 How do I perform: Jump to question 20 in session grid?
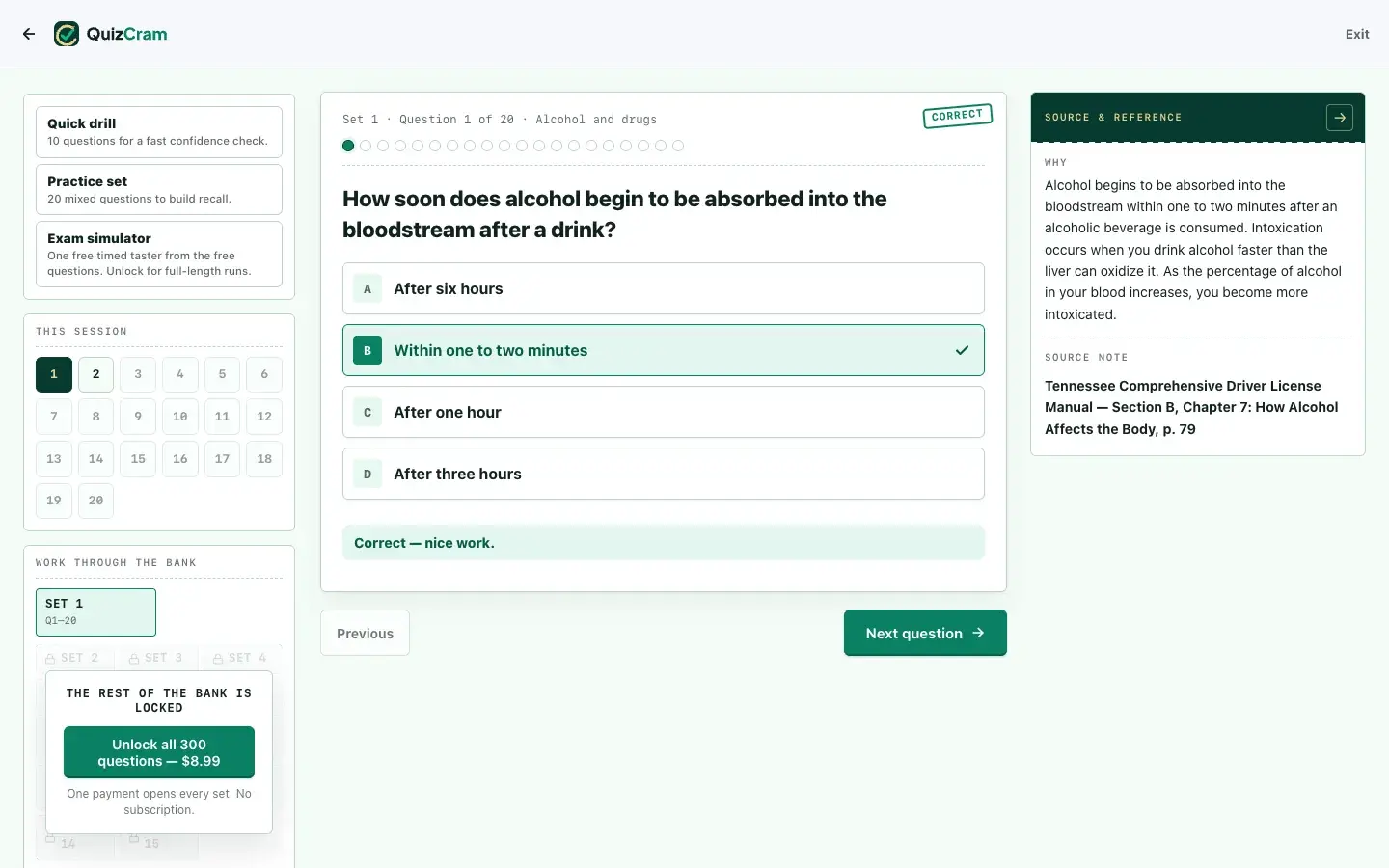click(x=95, y=501)
